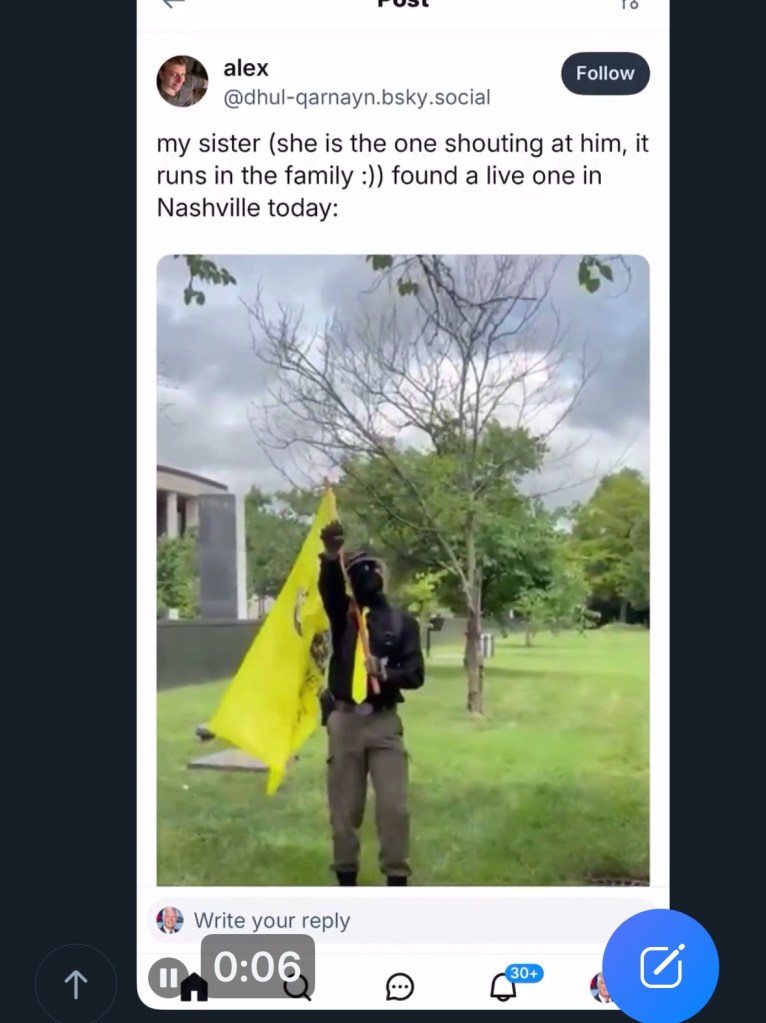Go back using the top-left arrow
Viewport: 766px width, 1023px height.
coord(174,3)
